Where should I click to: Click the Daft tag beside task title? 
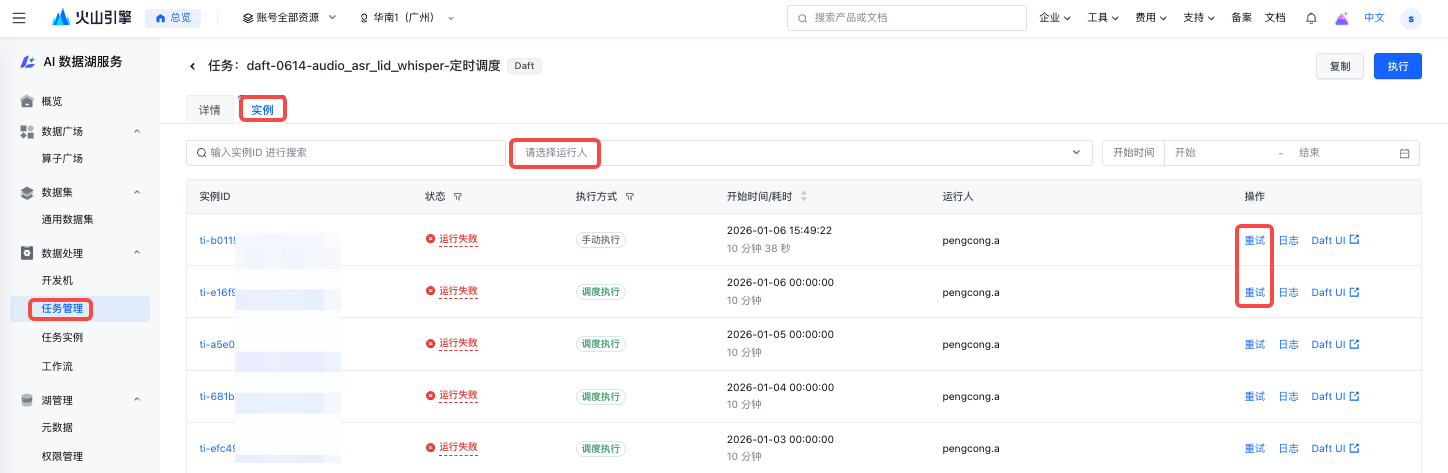524,66
